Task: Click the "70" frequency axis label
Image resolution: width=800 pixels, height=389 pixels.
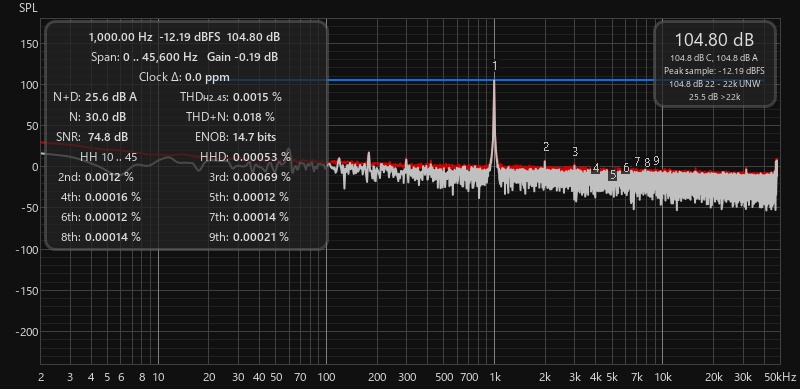Action: [x=301, y=378]
